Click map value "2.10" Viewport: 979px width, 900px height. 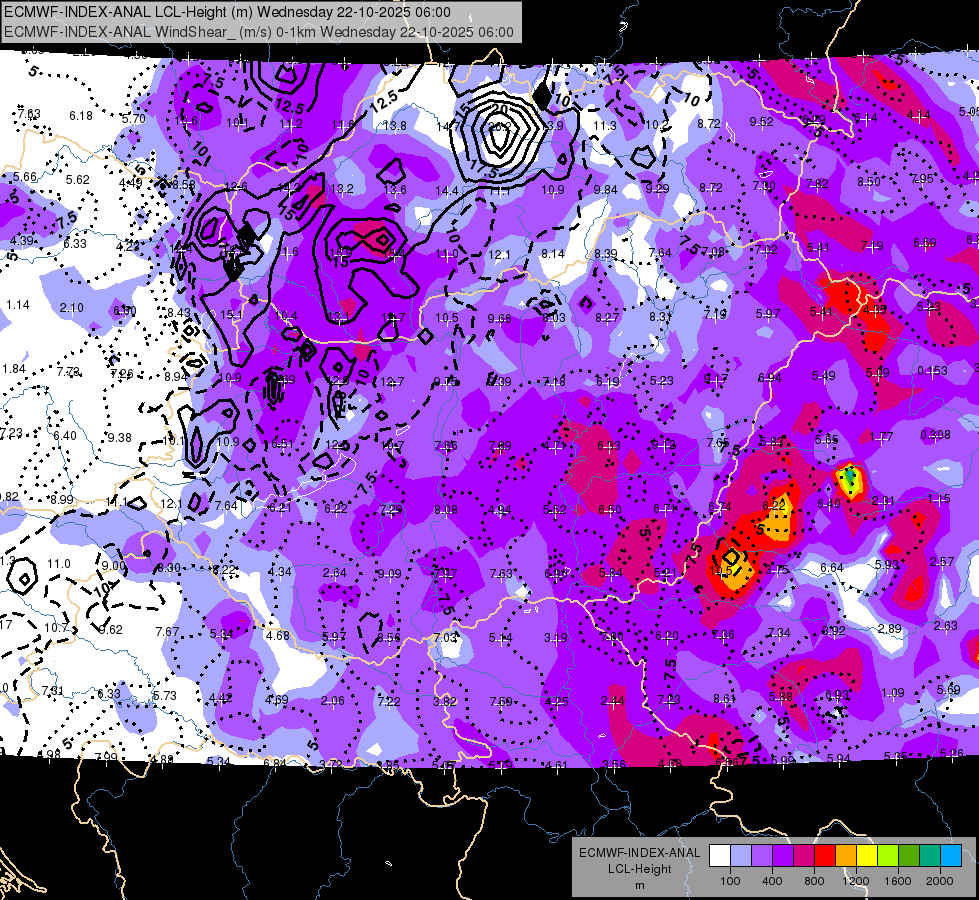point(72,307)
